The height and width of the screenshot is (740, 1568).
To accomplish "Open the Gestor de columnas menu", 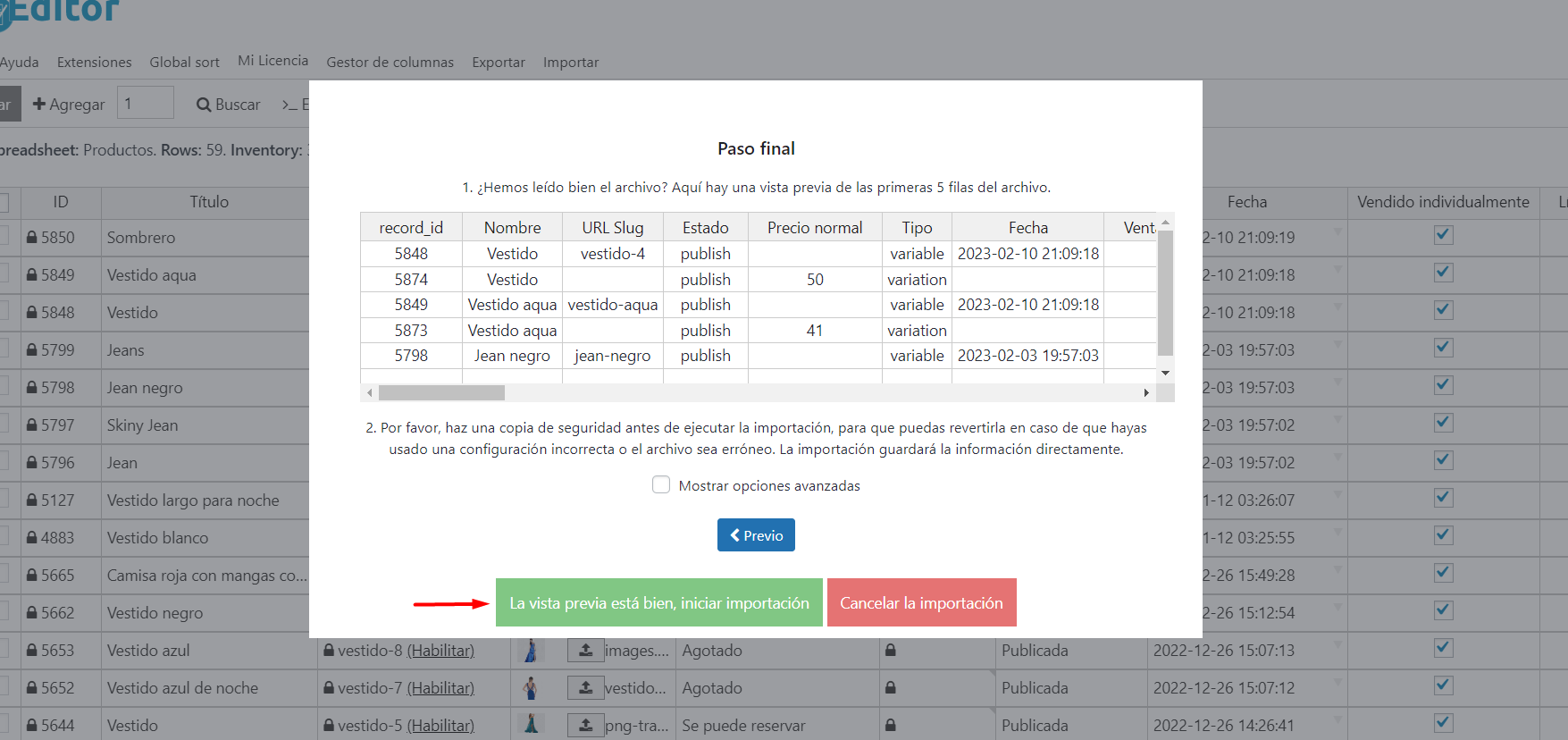I will click(x=390, y=63).
